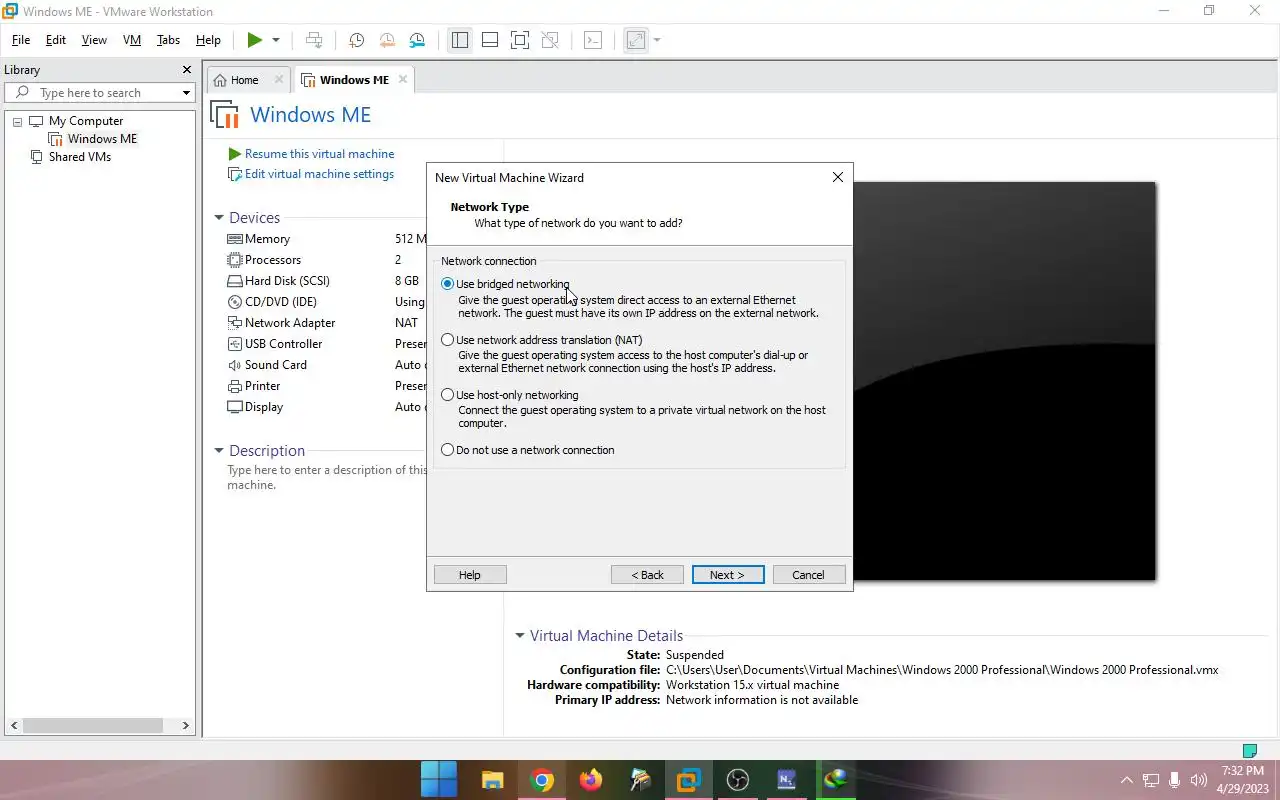Collapse the Description section
Image resolution: width=1280 pixels, height=800 pixels.
[219, 451]
